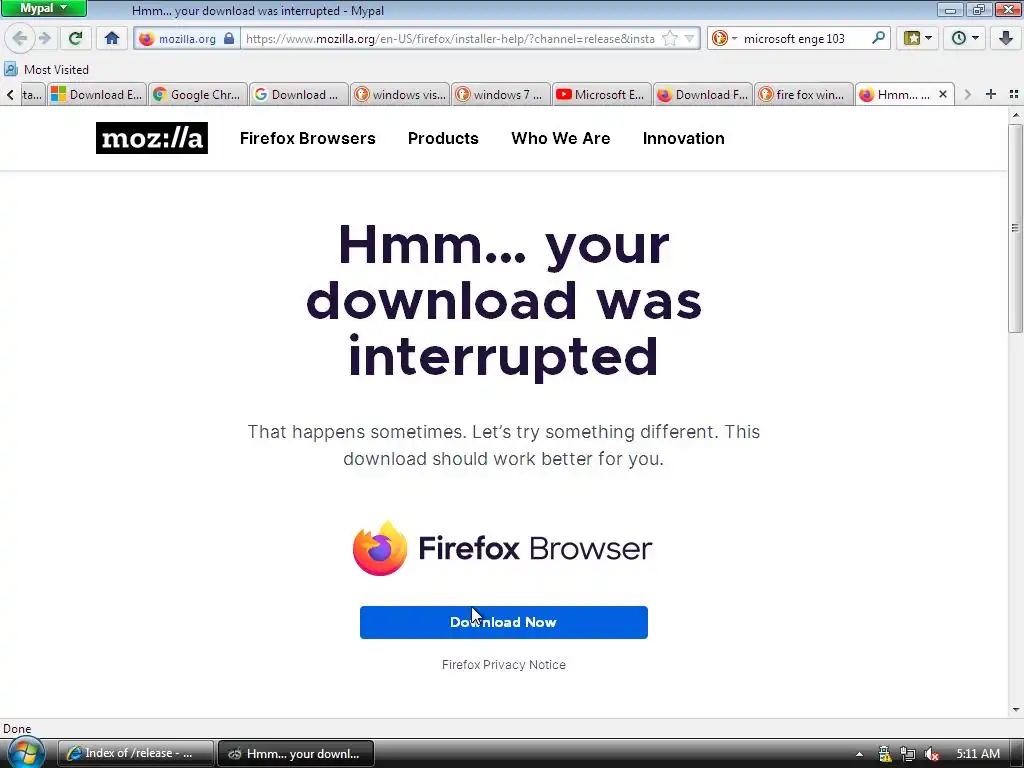1024x768 pixels.
Task: Open the Mypal application menu button
Action: pyautogui.click(x=43, y=8)
